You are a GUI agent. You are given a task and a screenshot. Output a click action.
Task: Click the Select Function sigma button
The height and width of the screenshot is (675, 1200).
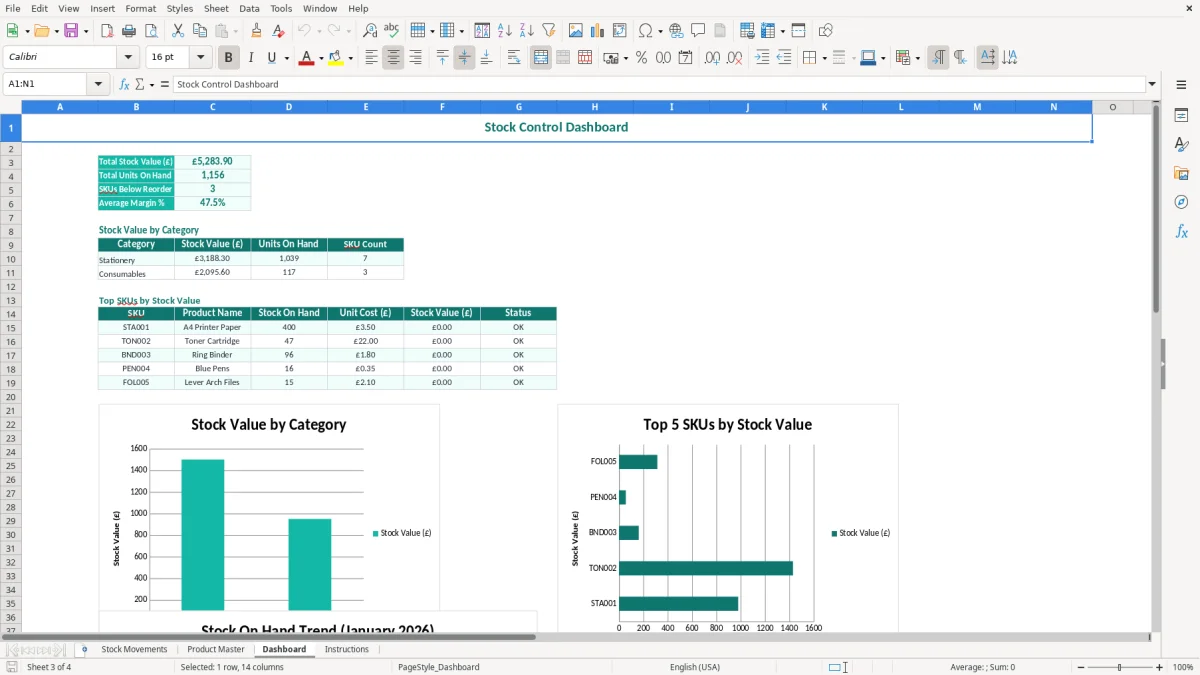pyautogui.click(x=139, y=84)
